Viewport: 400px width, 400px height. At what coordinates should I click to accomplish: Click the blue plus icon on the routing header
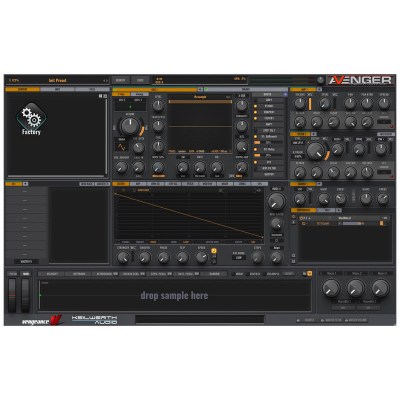(x=285, y=95)
